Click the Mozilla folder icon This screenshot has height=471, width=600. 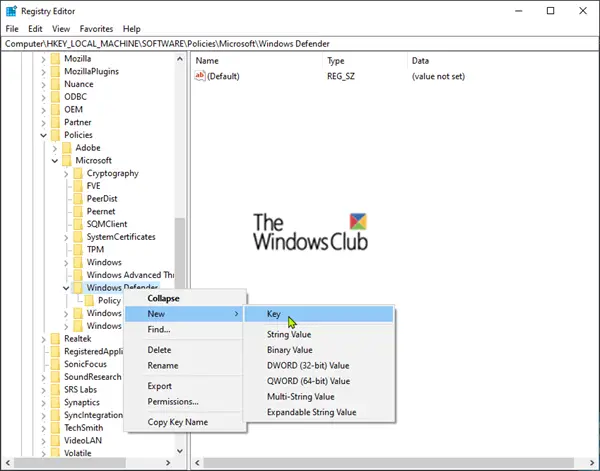55,59
